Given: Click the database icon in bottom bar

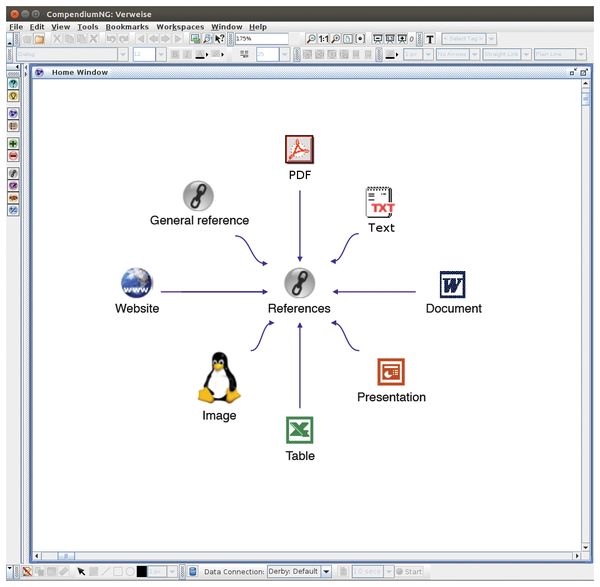Looking at the screenshot, I should 193,571.
